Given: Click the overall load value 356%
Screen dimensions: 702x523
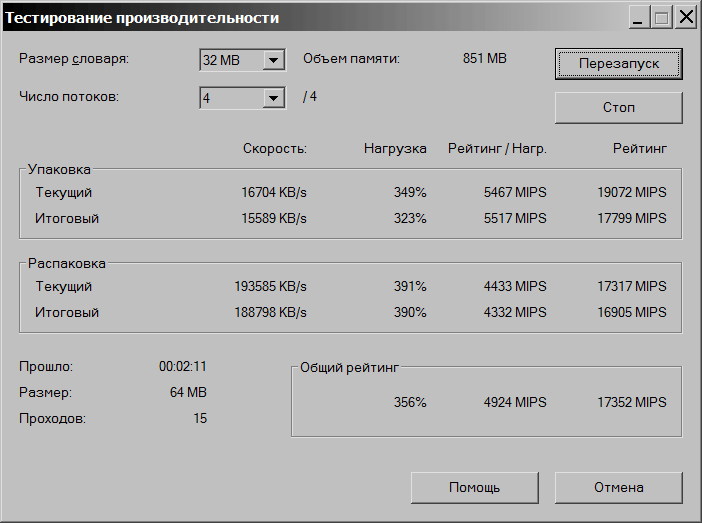Looking at the screenshot, I should (410, 402).
